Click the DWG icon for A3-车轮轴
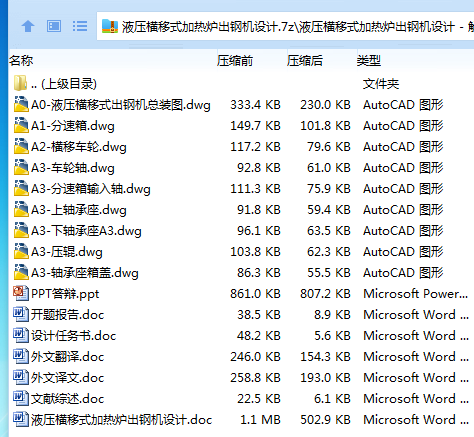The height and width of the screenshot is (437, 474). coord(21,167)
